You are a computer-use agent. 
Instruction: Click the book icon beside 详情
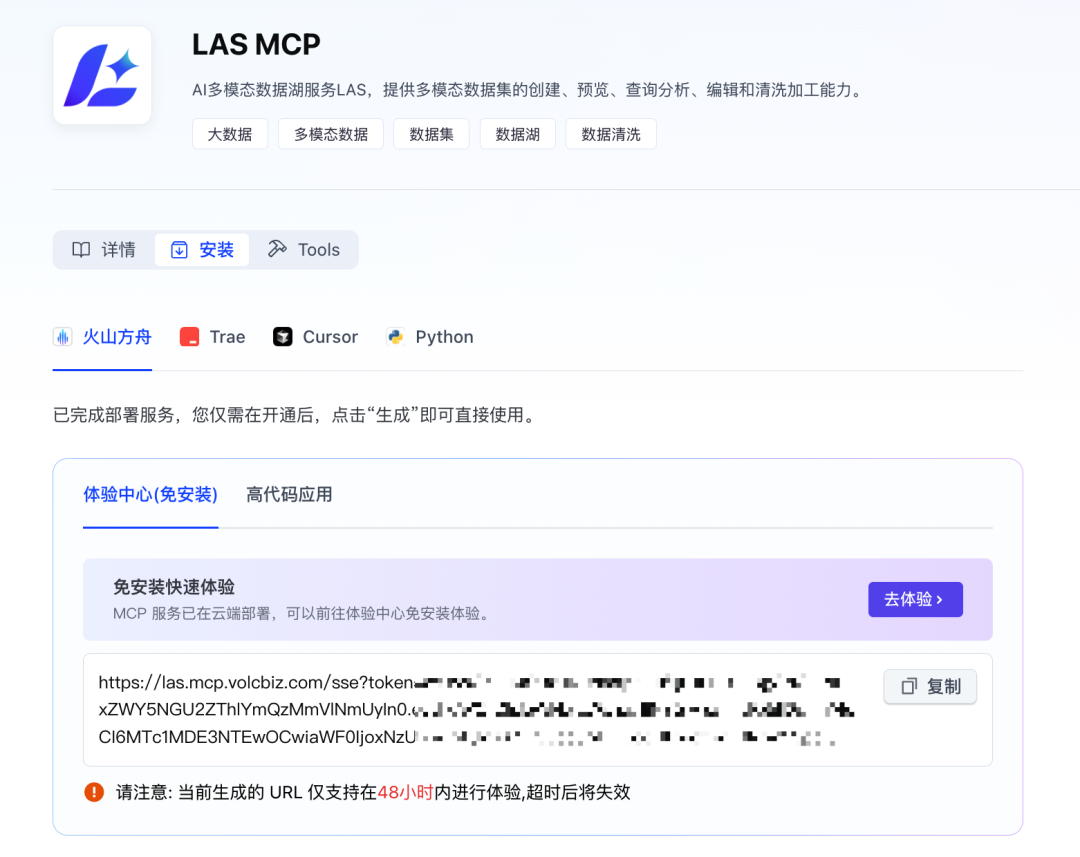coord(81,249)
